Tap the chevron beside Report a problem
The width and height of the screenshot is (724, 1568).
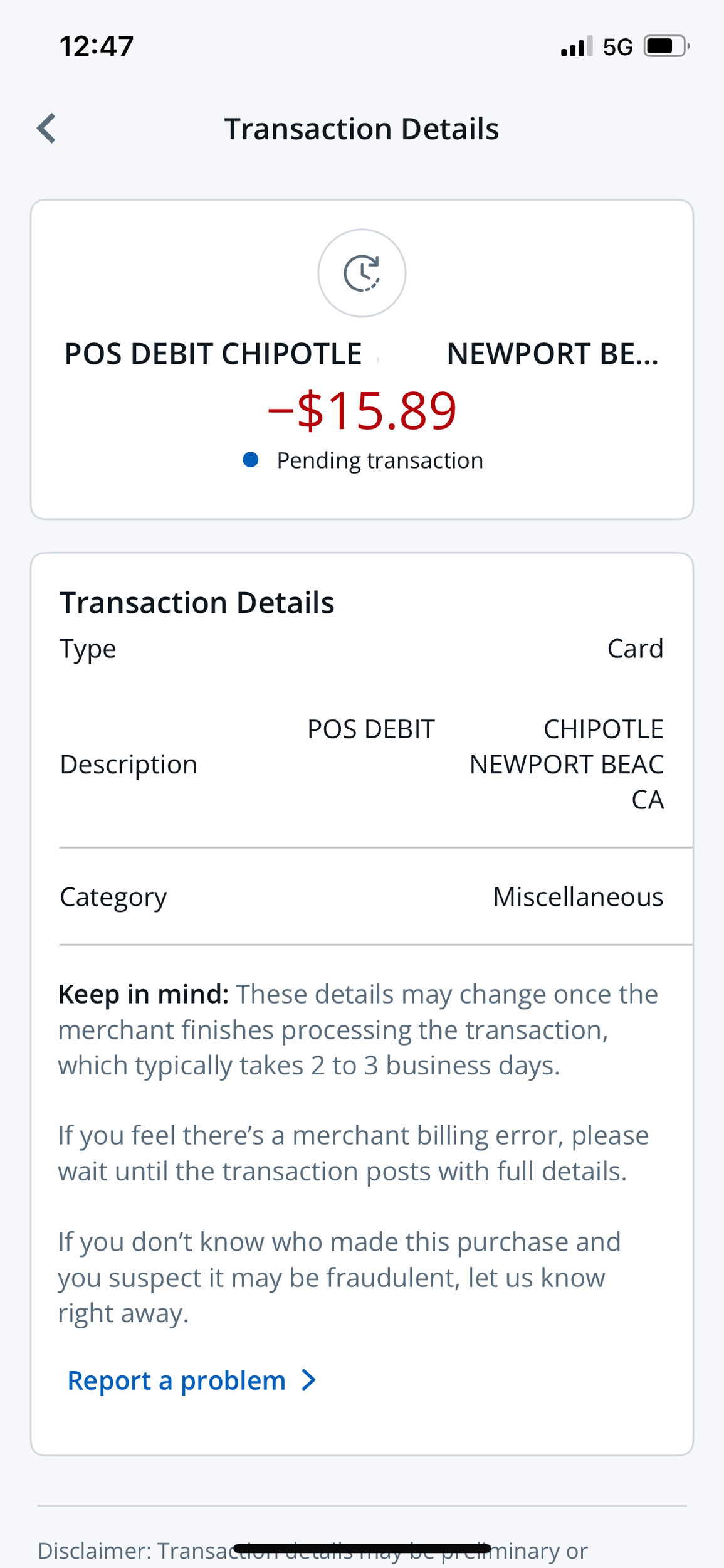[308, 1380]
